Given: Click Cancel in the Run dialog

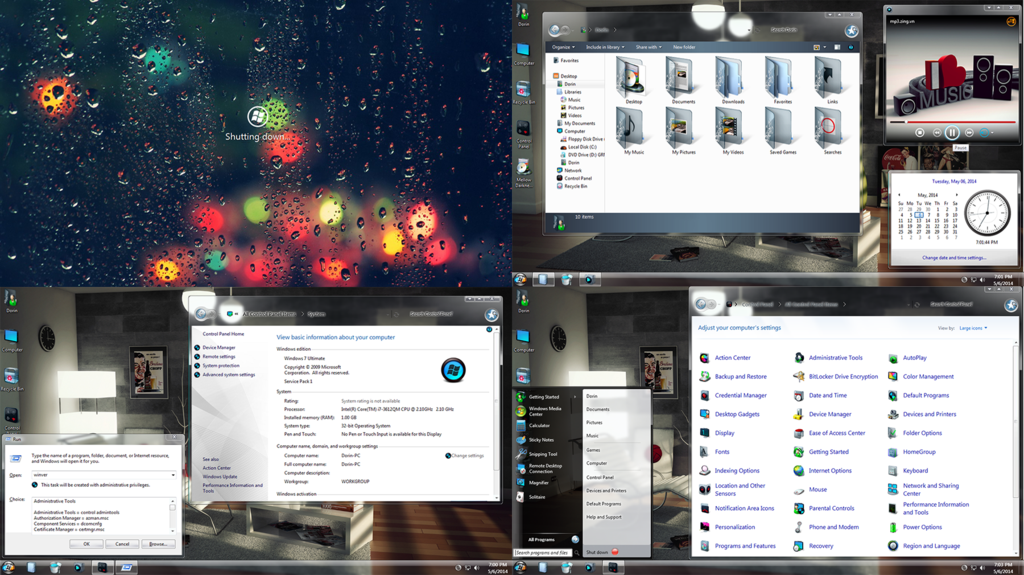Looking at the screenshot, I should pyautogui.click(x=122, y=544).
